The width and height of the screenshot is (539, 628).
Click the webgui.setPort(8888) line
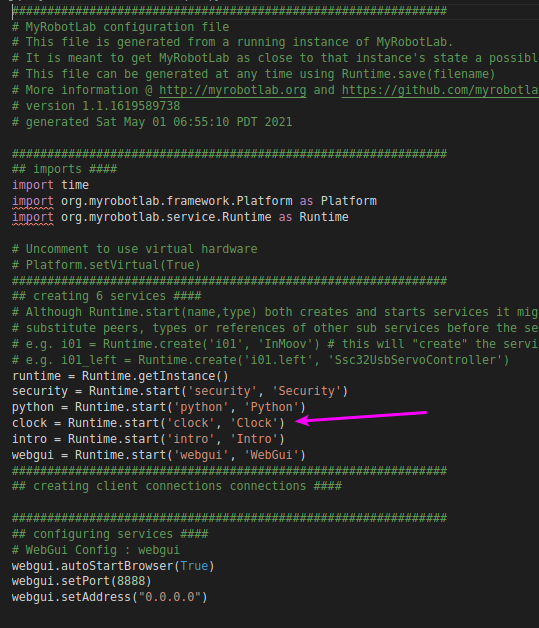82,582
